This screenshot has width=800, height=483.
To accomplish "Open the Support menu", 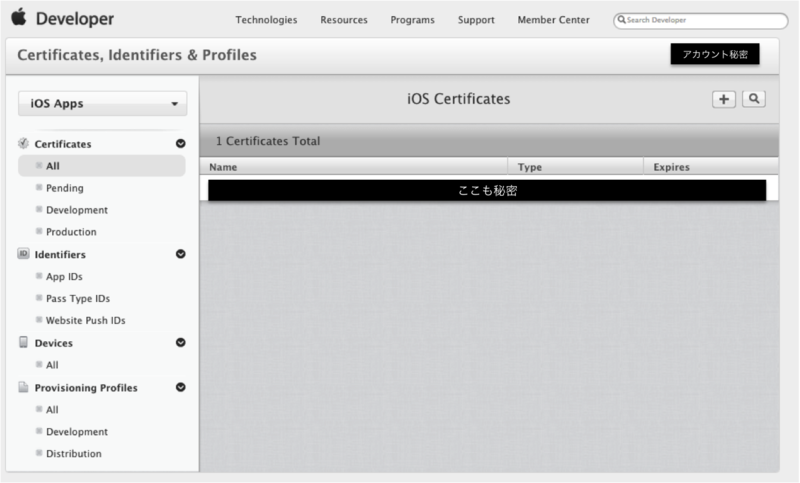I will tap(476, 20).
